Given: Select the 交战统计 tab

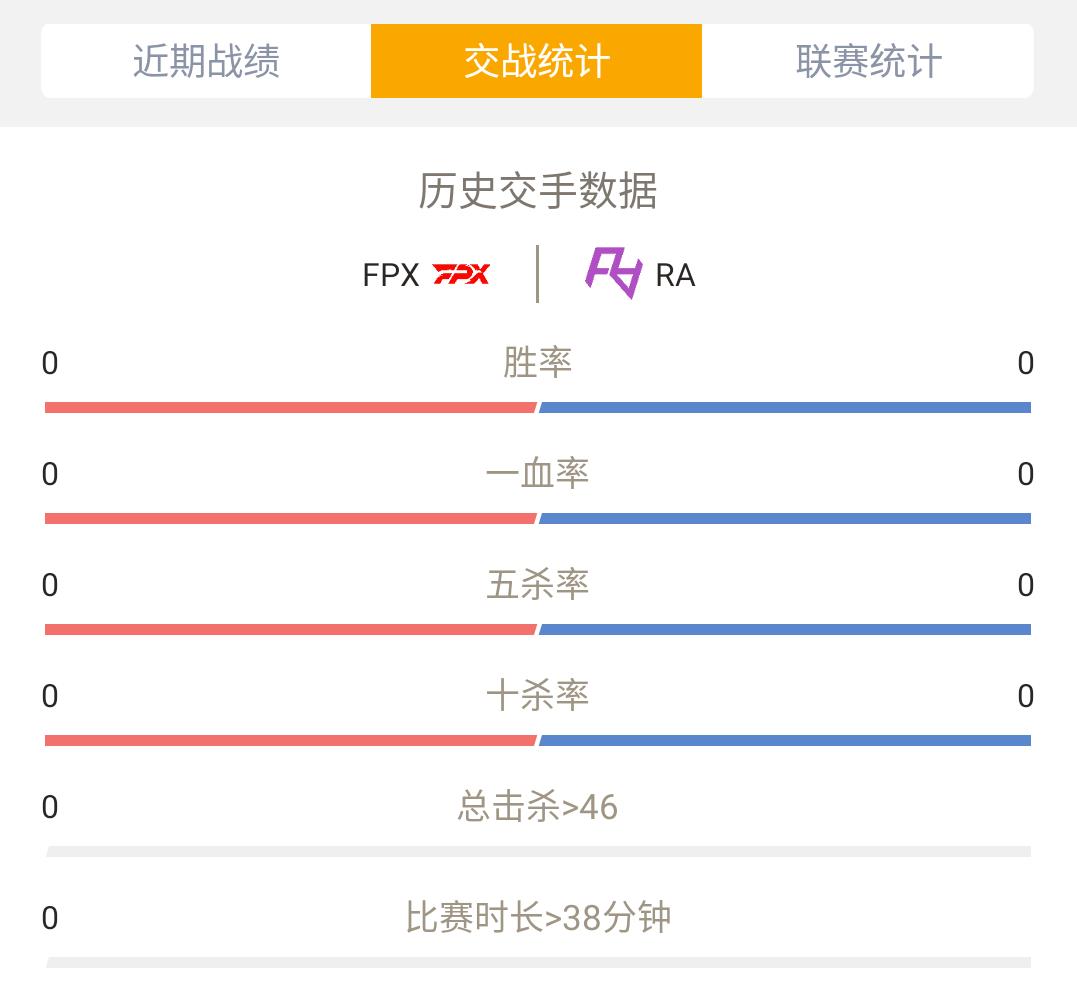Looking at the screenshot, I should coord(536,61).
